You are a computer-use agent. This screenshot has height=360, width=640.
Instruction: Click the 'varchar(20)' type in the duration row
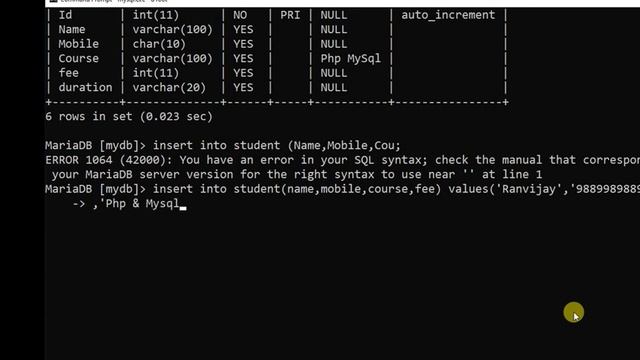click(169, 87)
